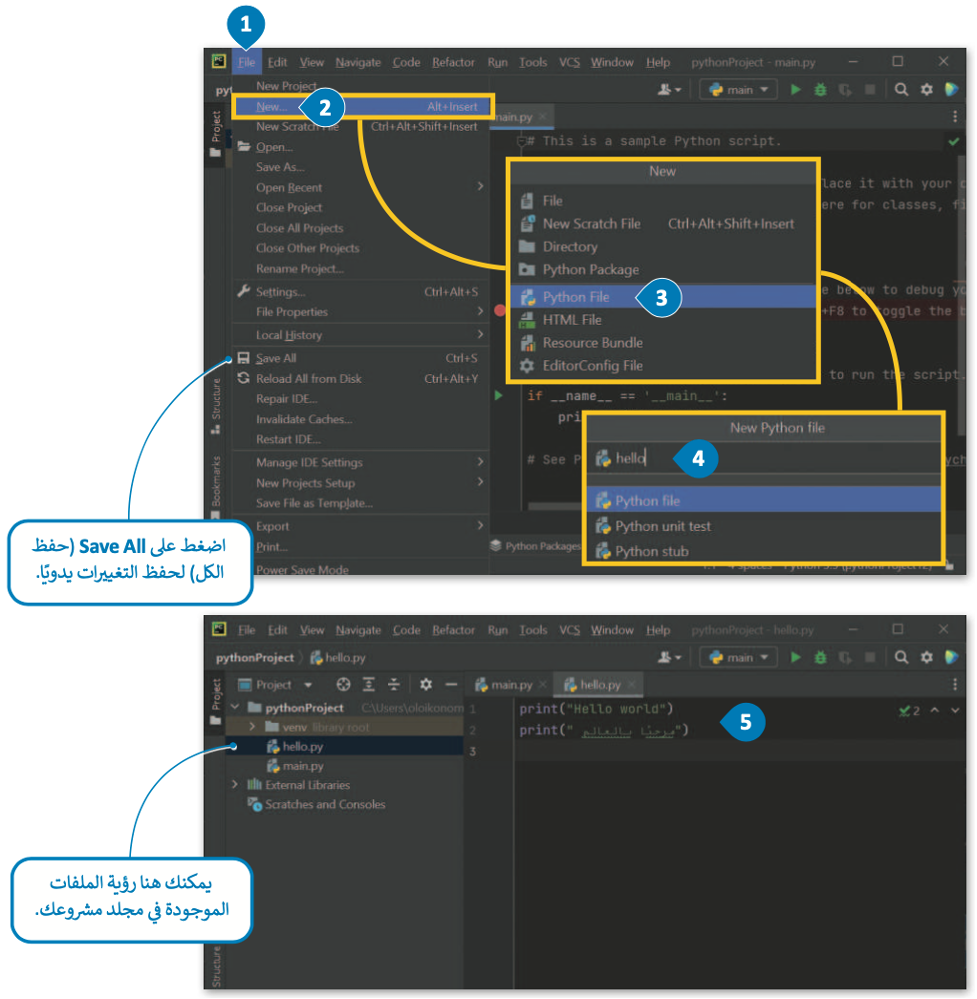Go to previous highlighted problem arrow in hello.py editor

pyautogui.click(x=934, y=710)
